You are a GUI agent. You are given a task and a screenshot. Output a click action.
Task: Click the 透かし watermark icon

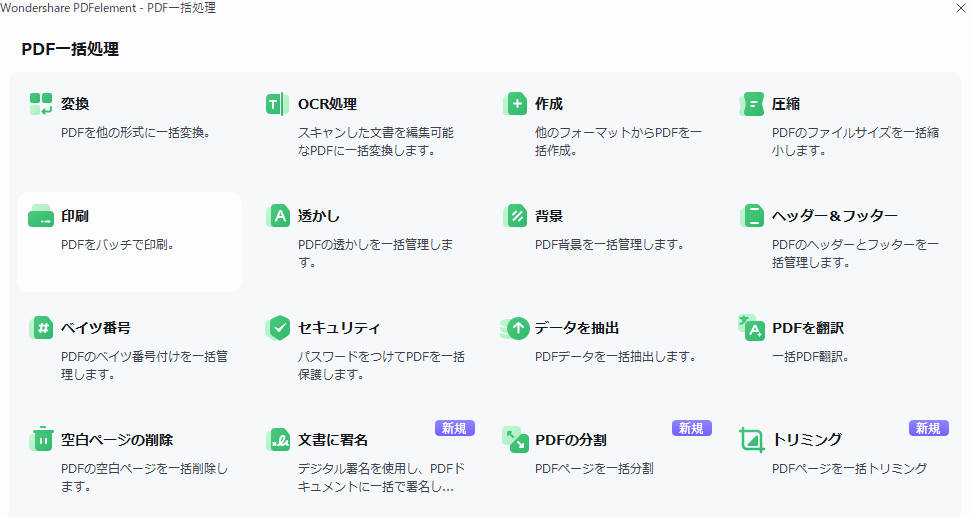point(278,216)
